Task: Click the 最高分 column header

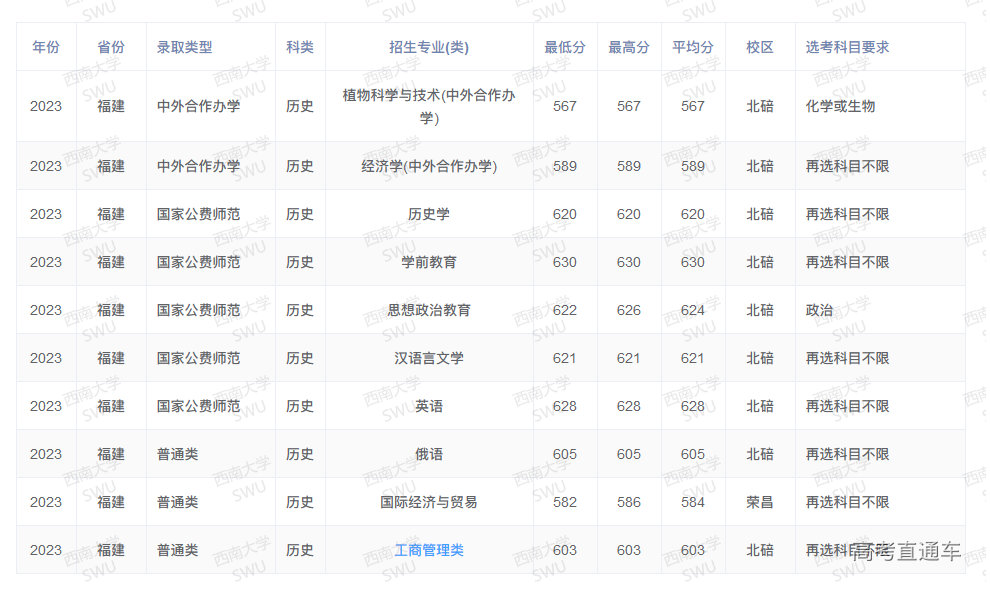Action: (628, 46)
